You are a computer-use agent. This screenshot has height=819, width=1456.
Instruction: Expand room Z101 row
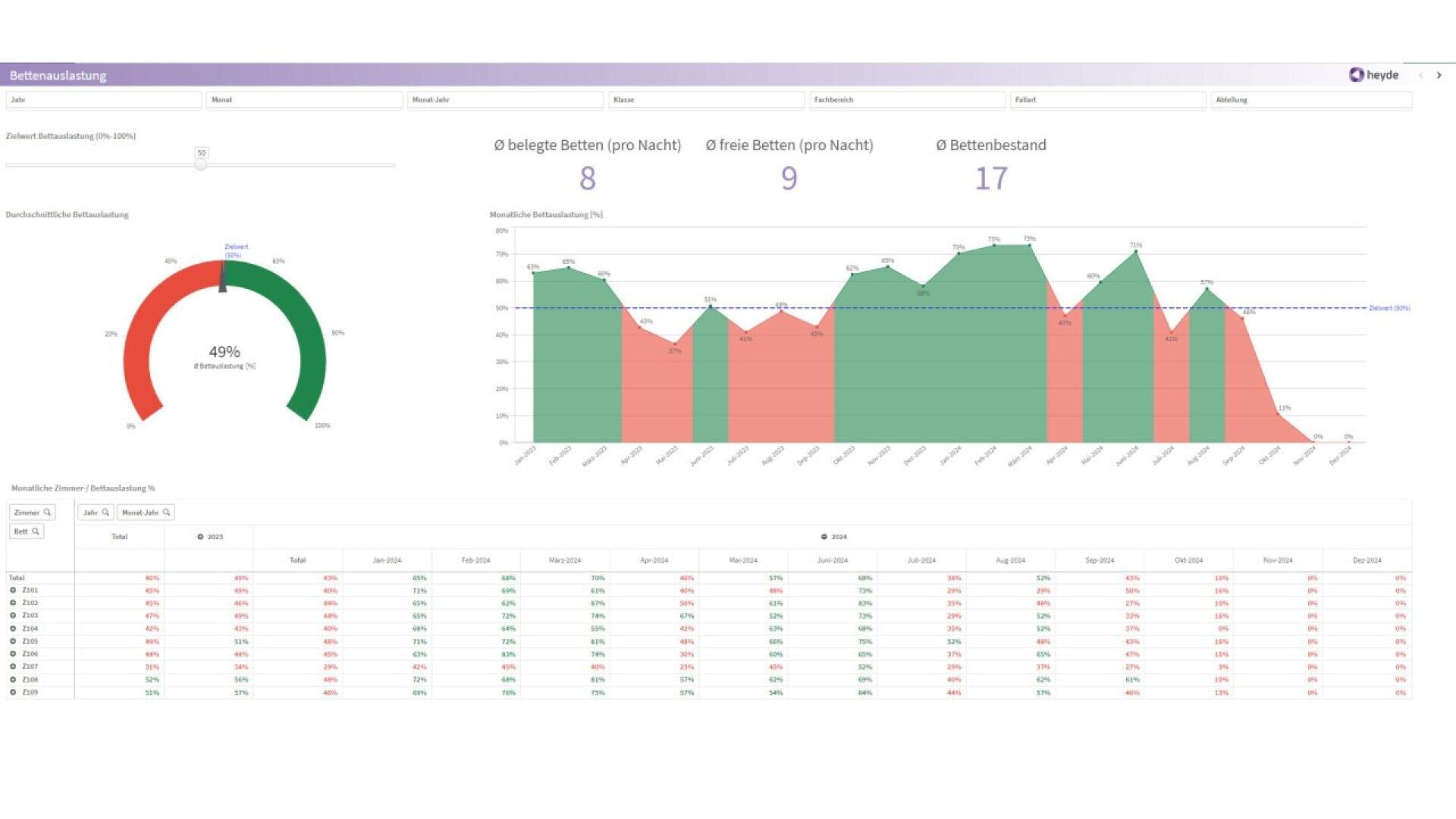13,590
